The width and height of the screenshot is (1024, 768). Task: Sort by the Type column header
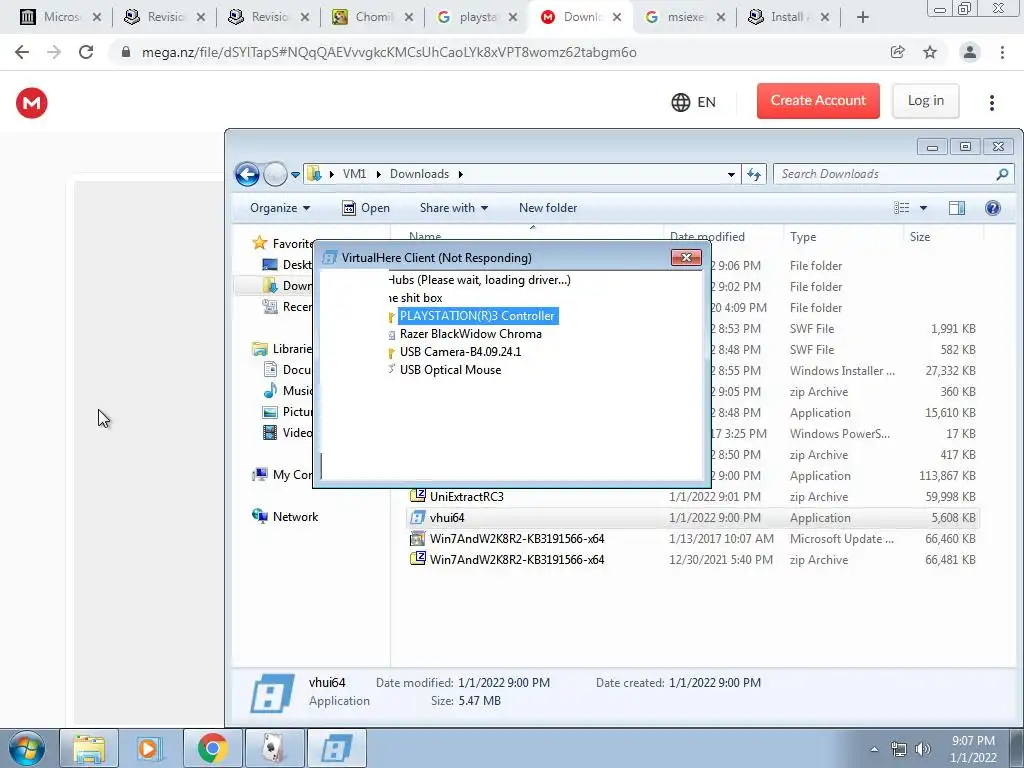coord(843,236)
